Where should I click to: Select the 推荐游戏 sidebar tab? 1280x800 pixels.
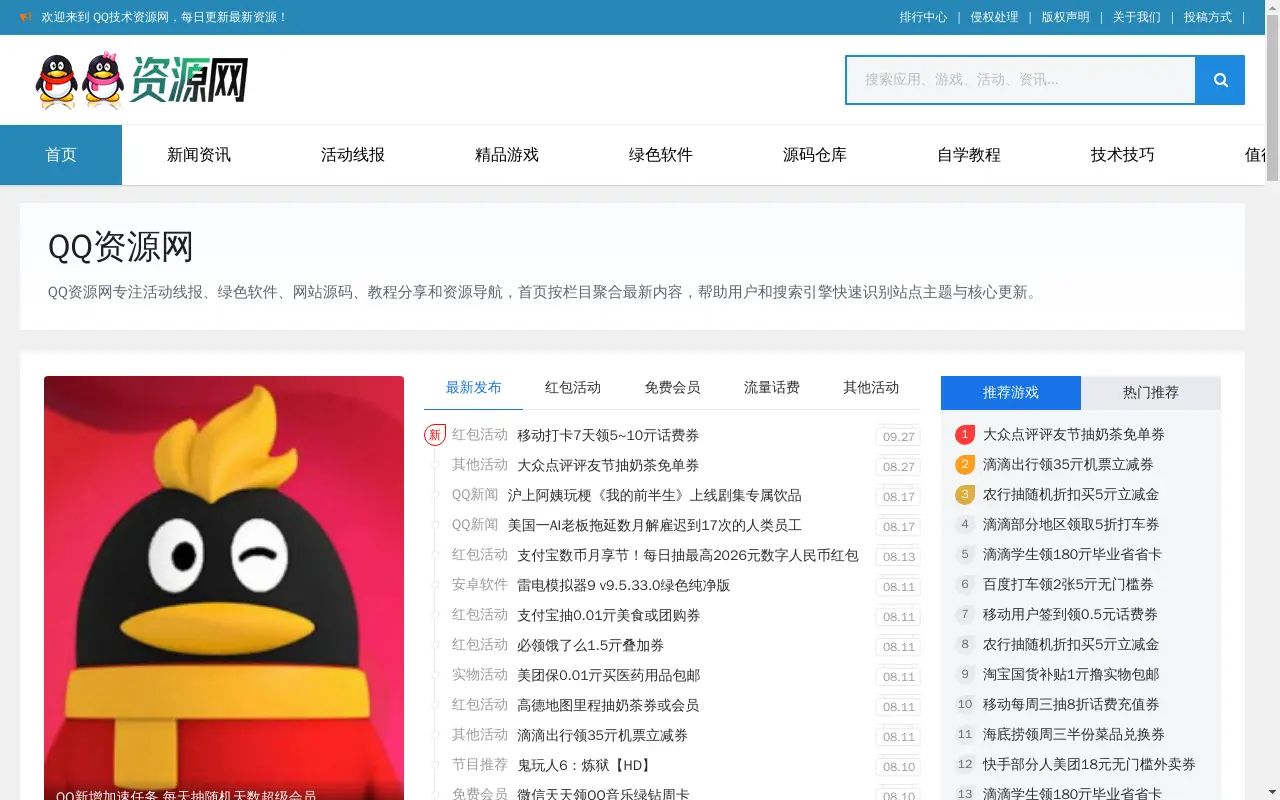coord(1011,393)
